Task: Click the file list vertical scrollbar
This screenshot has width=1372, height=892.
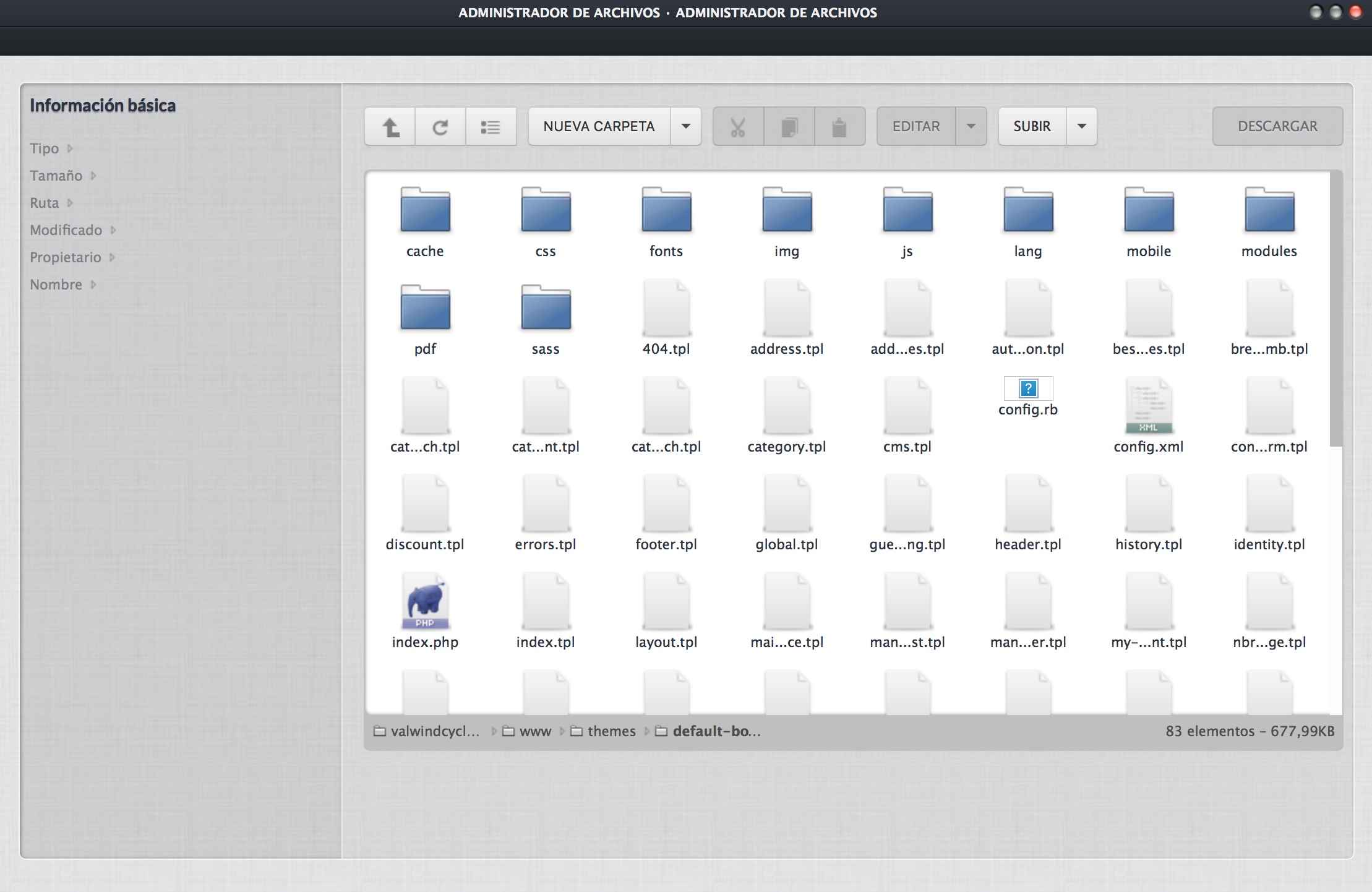Action: click(1336, 309)
